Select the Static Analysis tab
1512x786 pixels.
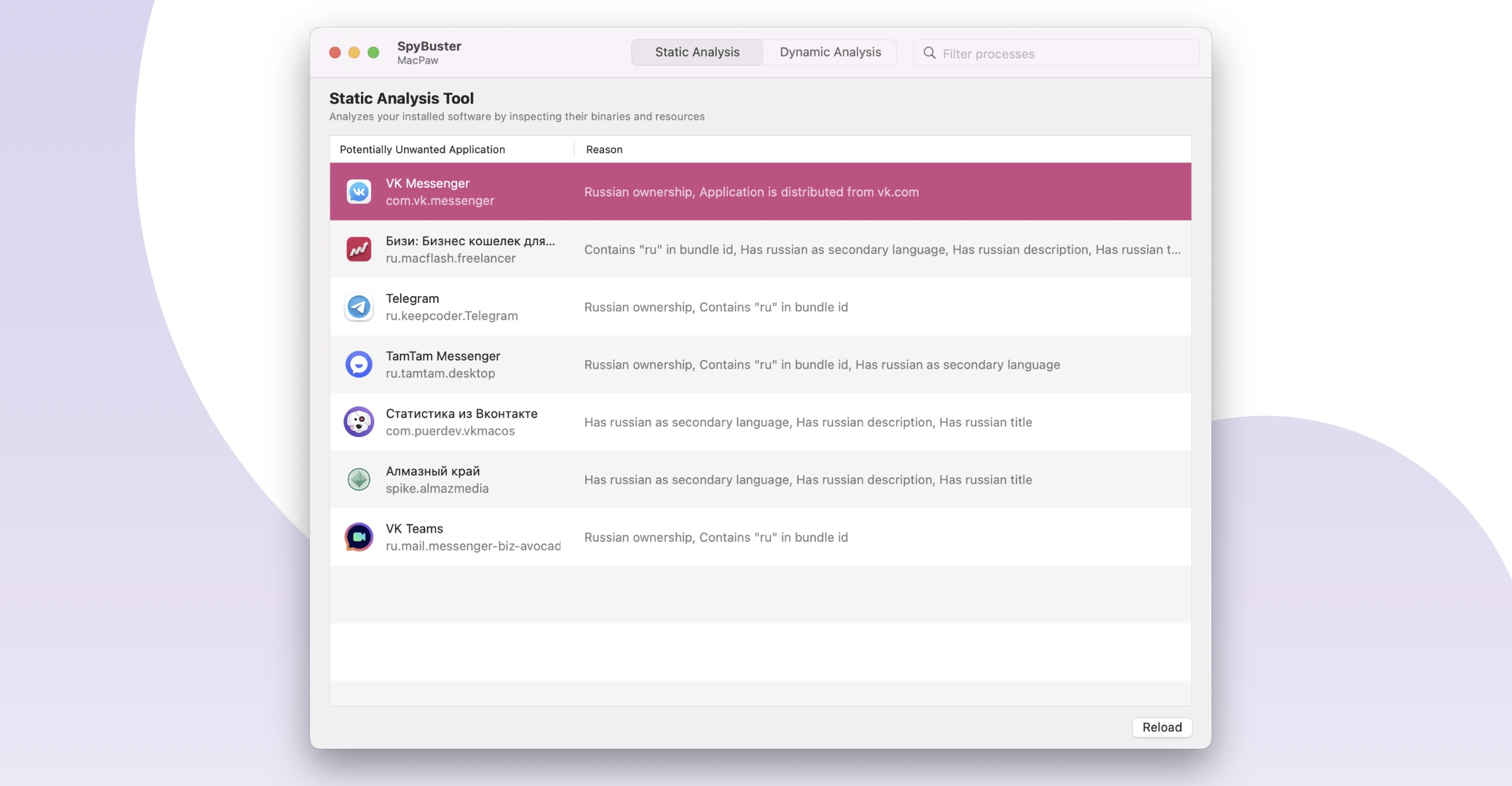(x=697, y=52)
